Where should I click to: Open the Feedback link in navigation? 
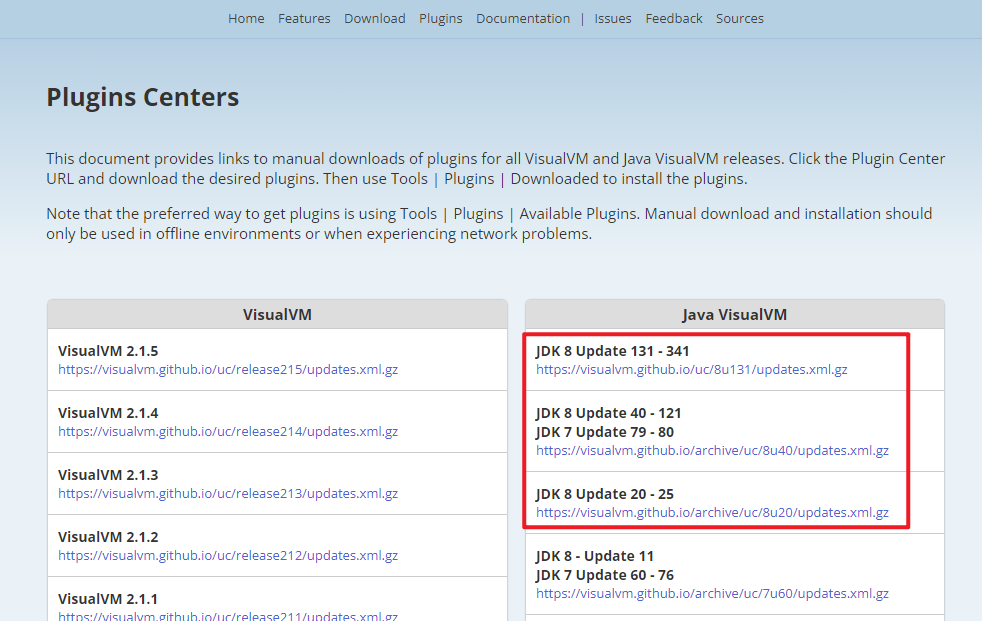pos(674,18)
